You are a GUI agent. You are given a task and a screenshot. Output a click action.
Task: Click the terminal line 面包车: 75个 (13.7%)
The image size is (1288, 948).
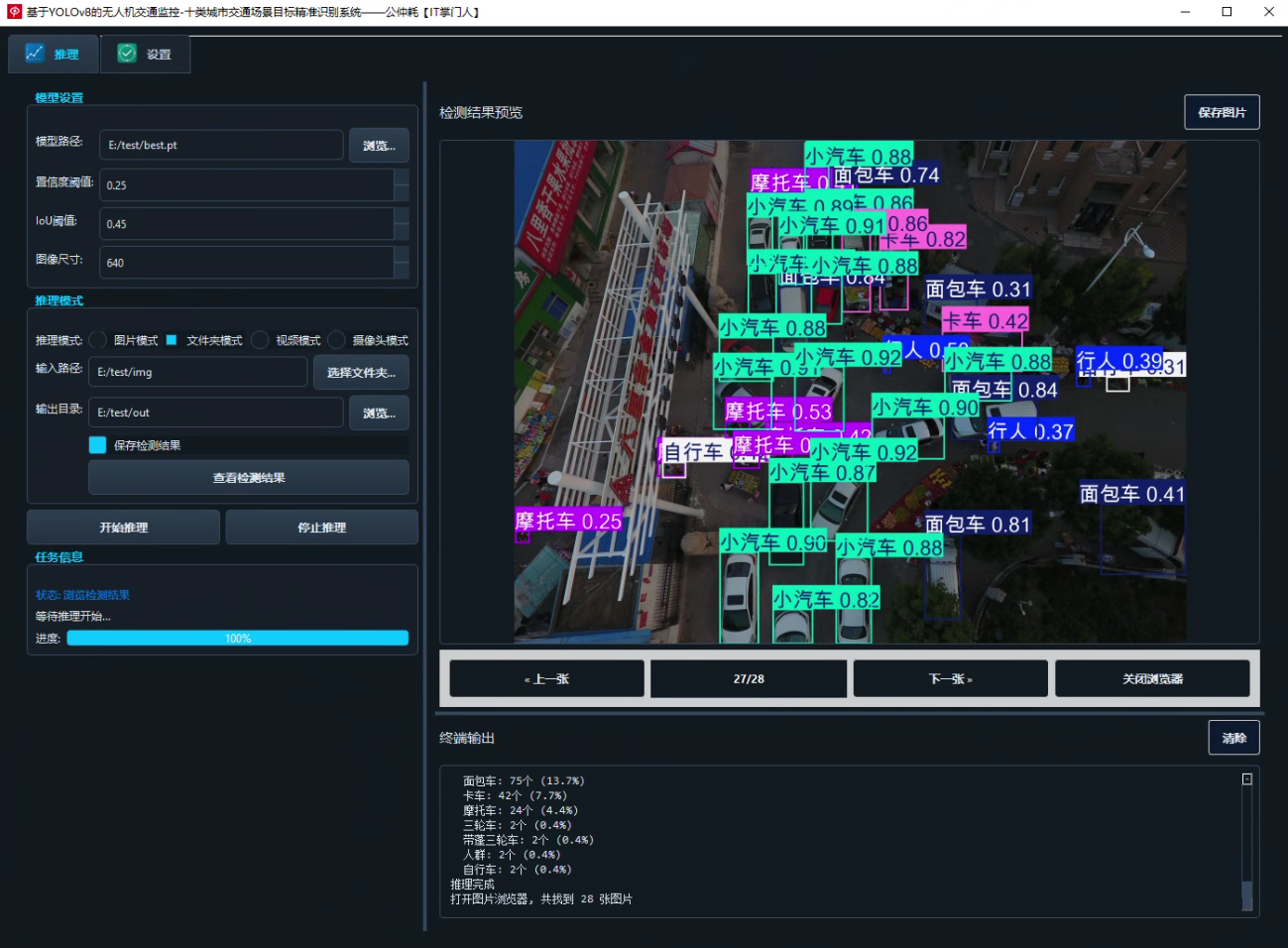[524, 780]
